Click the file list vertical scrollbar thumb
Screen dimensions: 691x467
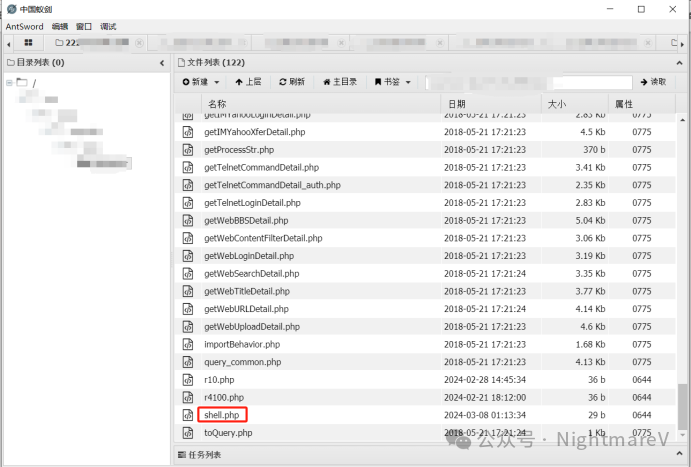682,406
